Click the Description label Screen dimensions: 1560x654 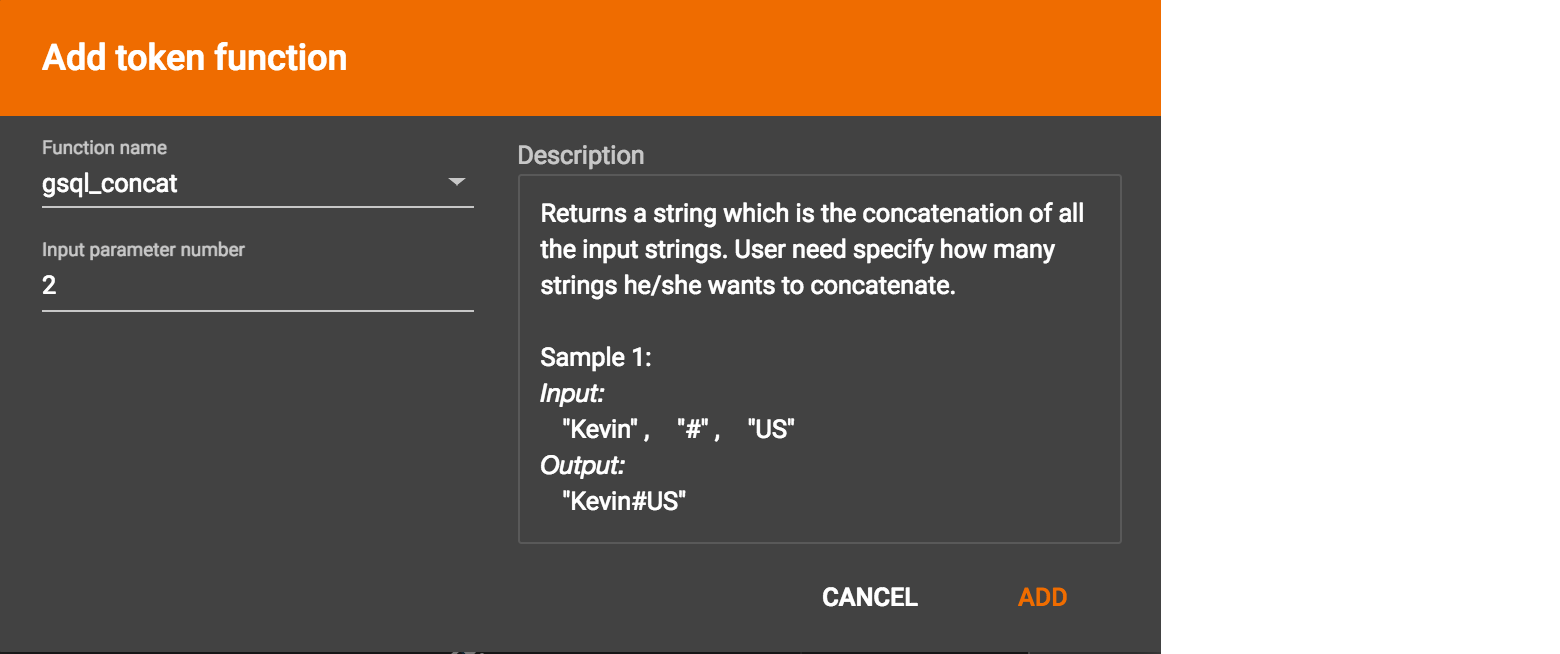pyautogui.click(x=580, y=155)
